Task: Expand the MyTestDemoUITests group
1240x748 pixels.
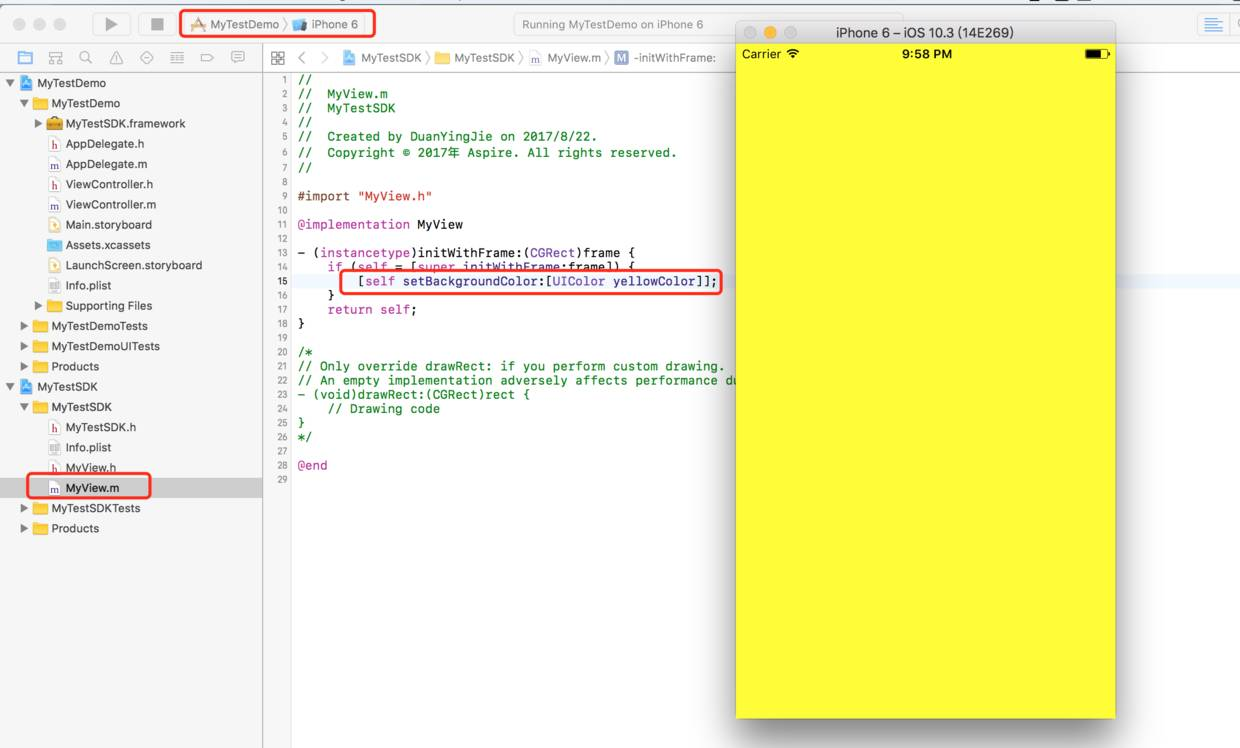Action: [x=24, y=346]
